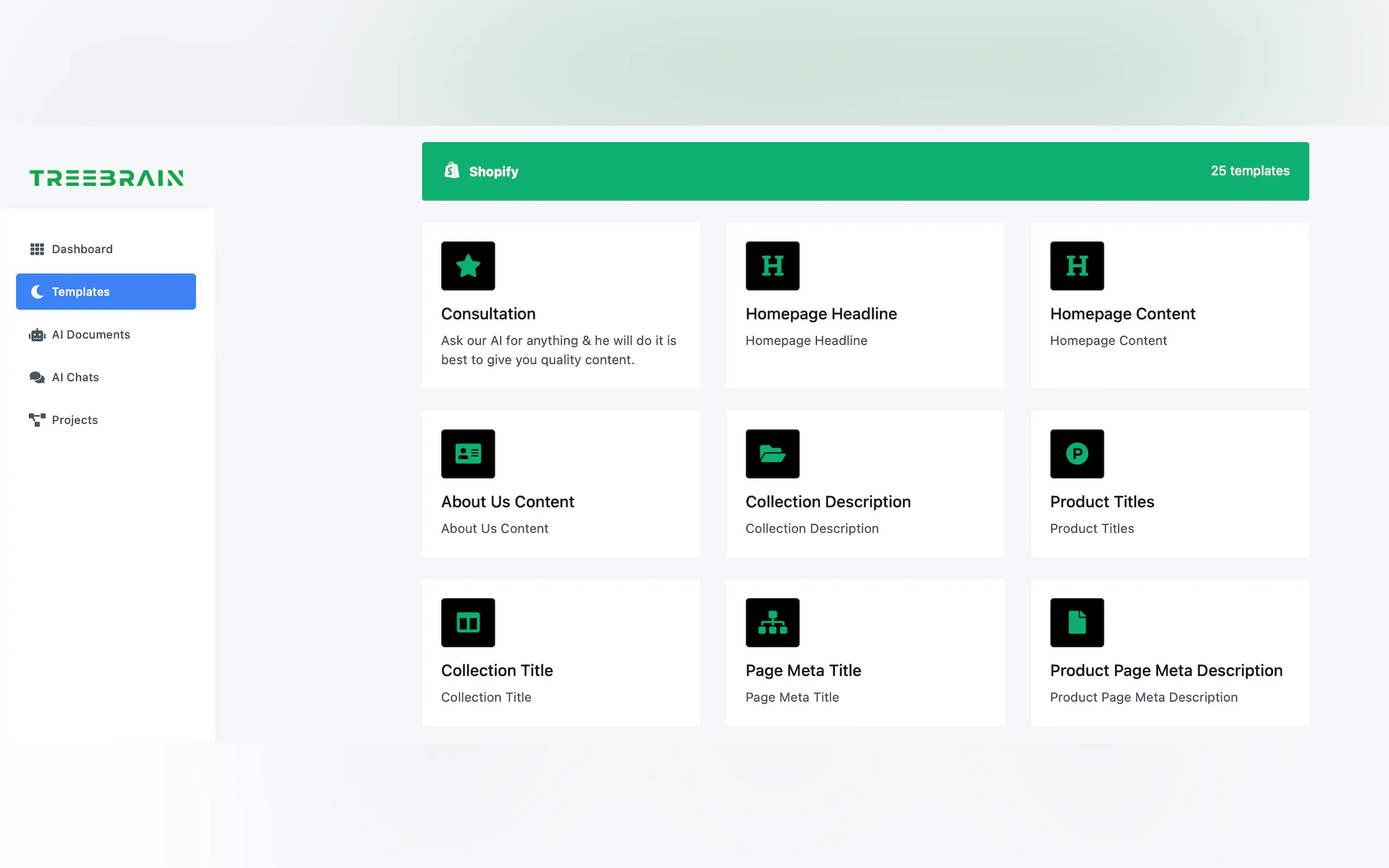
Task: Click the Collection Title columns icon
Action: pos(468,622)
